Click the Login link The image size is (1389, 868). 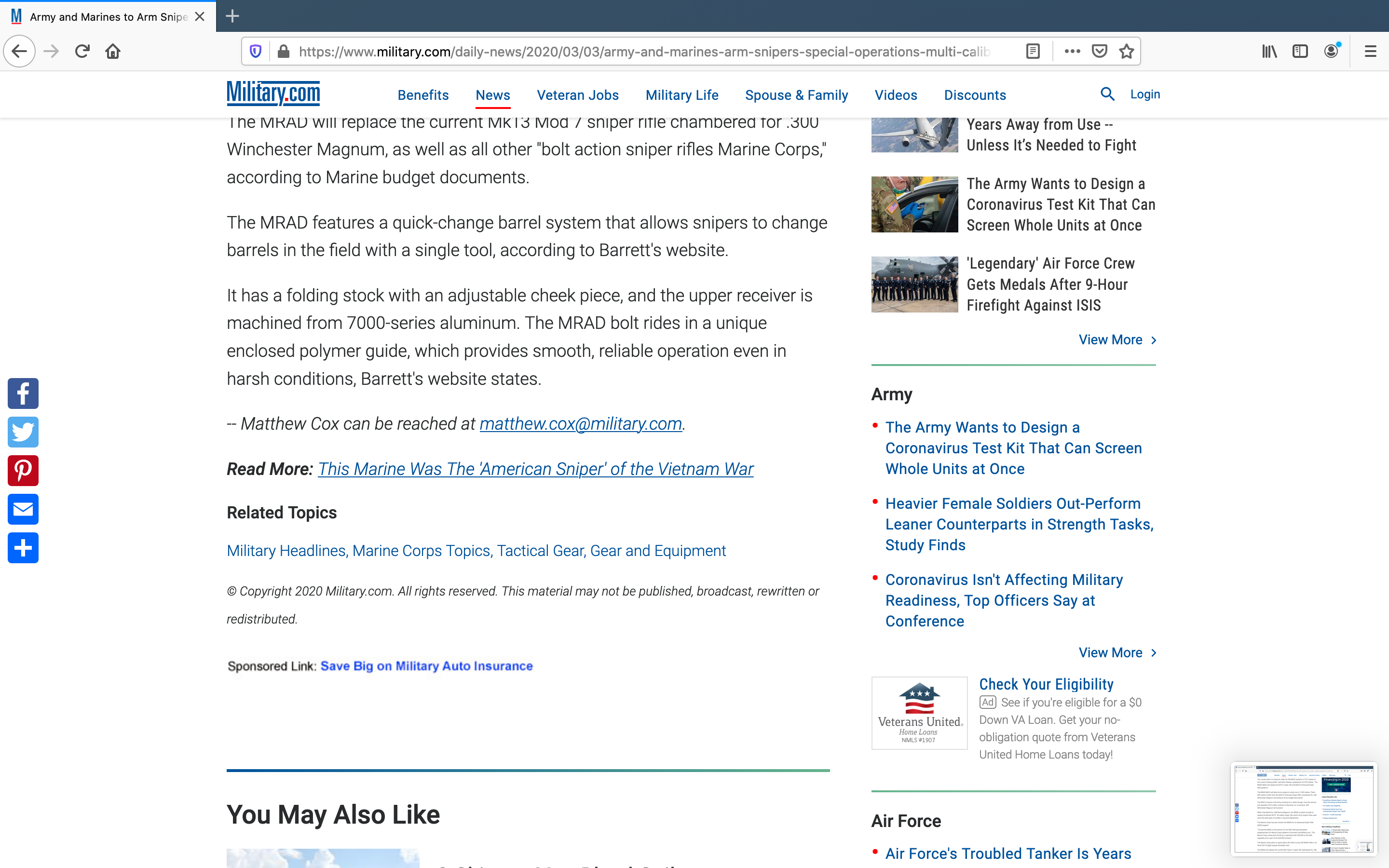(1144, 94)
